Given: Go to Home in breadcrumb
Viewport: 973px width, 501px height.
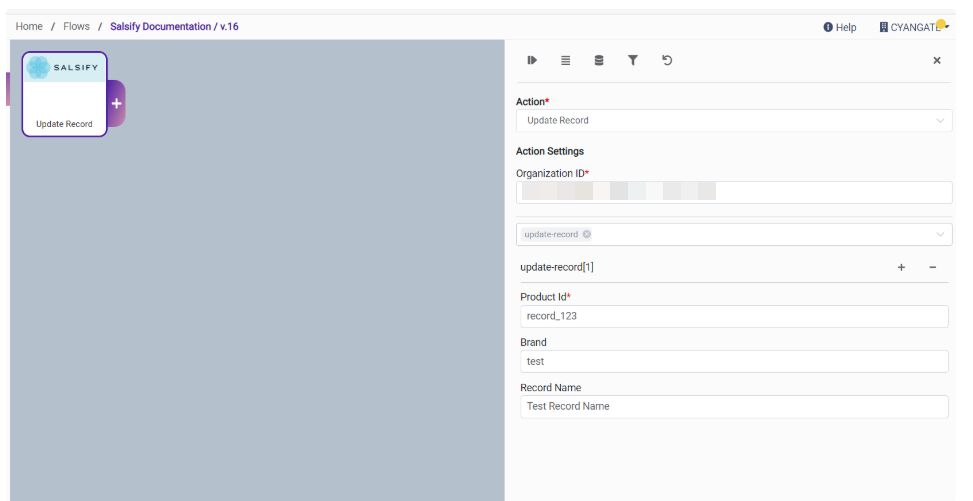Looking at the screenshot, I should pyautogui.click(x=29, y=27).
